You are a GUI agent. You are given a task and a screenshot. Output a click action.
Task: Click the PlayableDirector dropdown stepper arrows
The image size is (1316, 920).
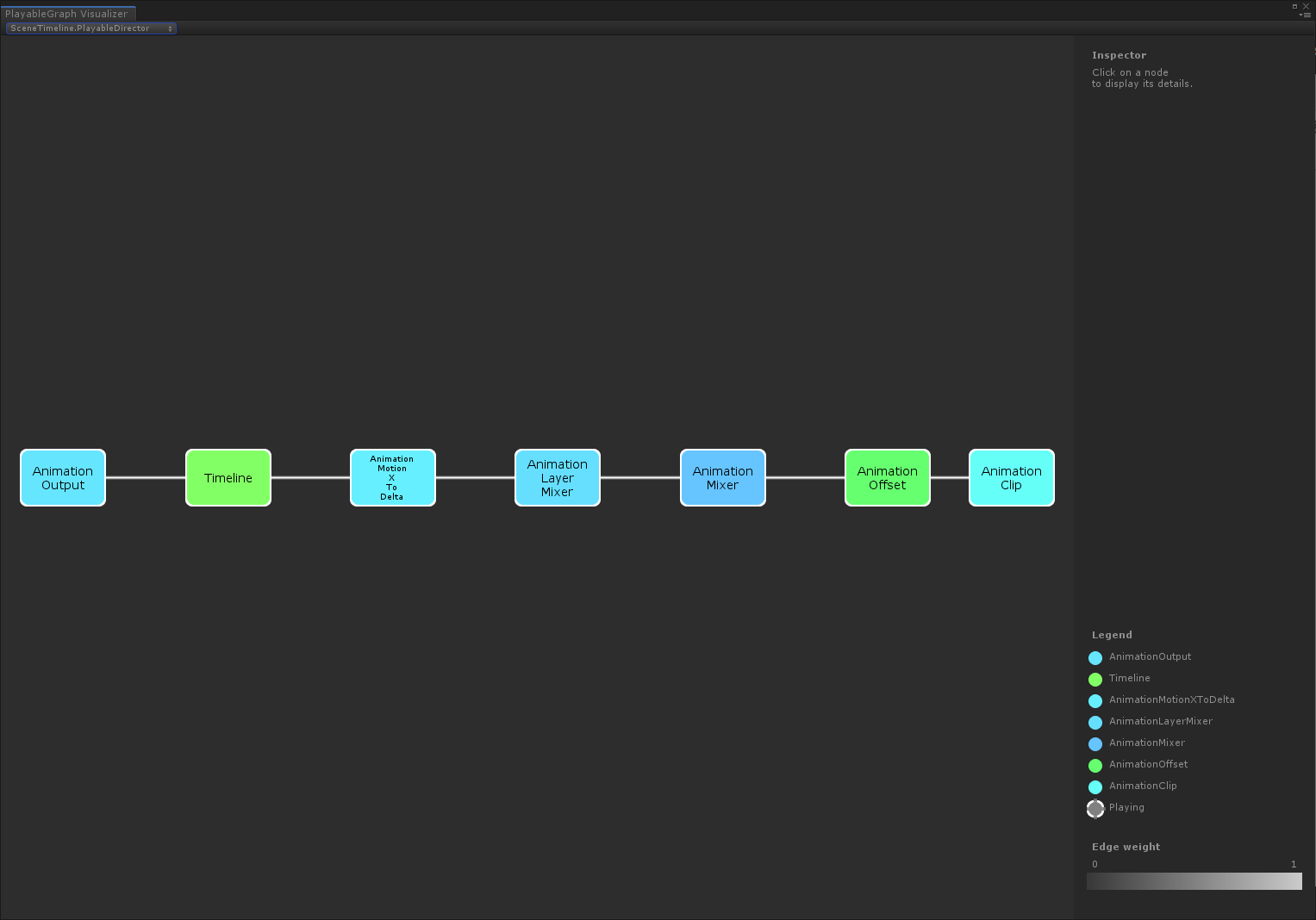[170, 28]
